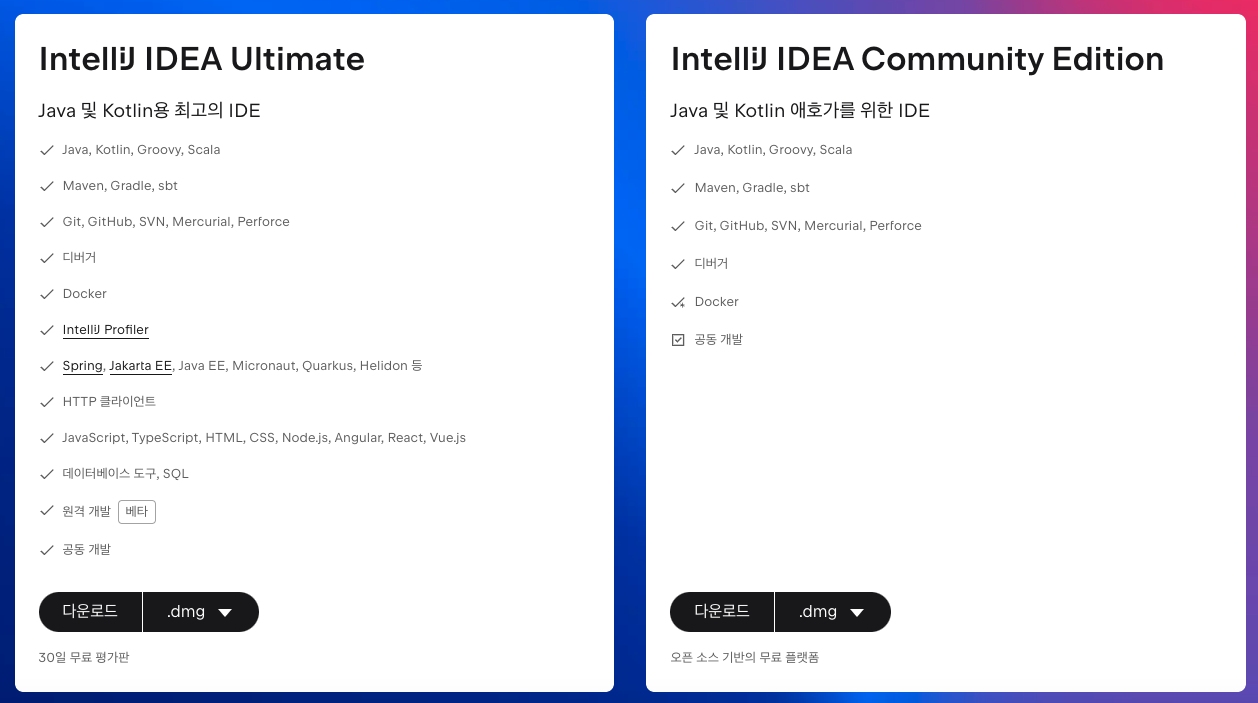Open the .dmg dropdown in the Community Edition card
1258x703 pixels.
(833, 612)
